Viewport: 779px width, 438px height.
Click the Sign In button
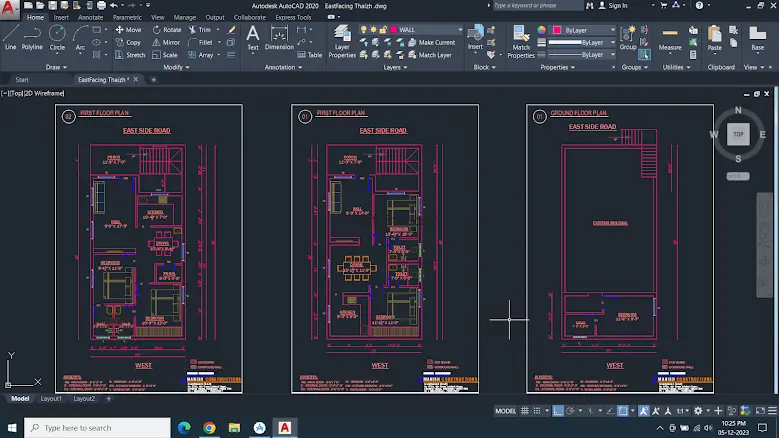coord(617,5)
